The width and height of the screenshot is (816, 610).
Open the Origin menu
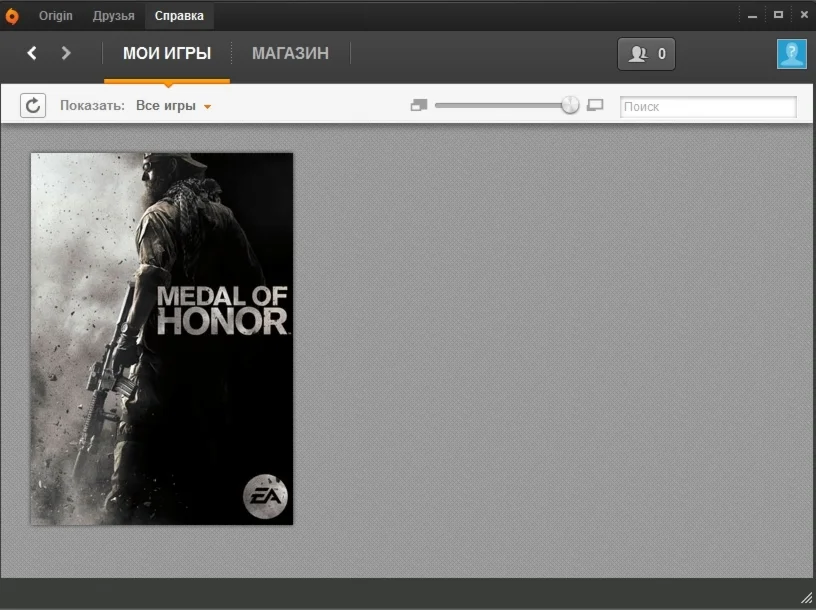[x=55, y=15]
